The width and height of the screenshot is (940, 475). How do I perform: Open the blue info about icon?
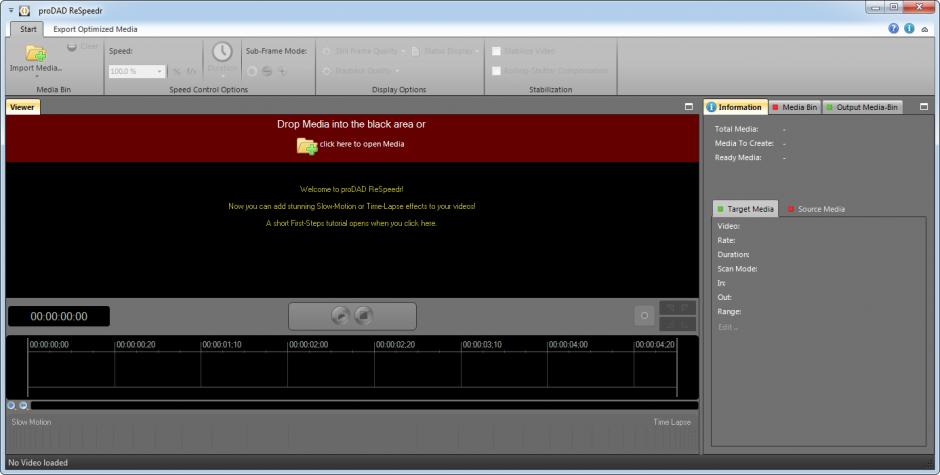click(x=909, y=28)
